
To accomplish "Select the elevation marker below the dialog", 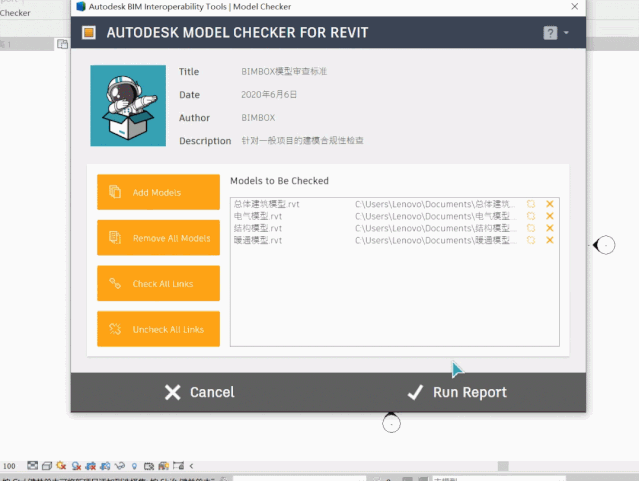I will tap(391, 422).
